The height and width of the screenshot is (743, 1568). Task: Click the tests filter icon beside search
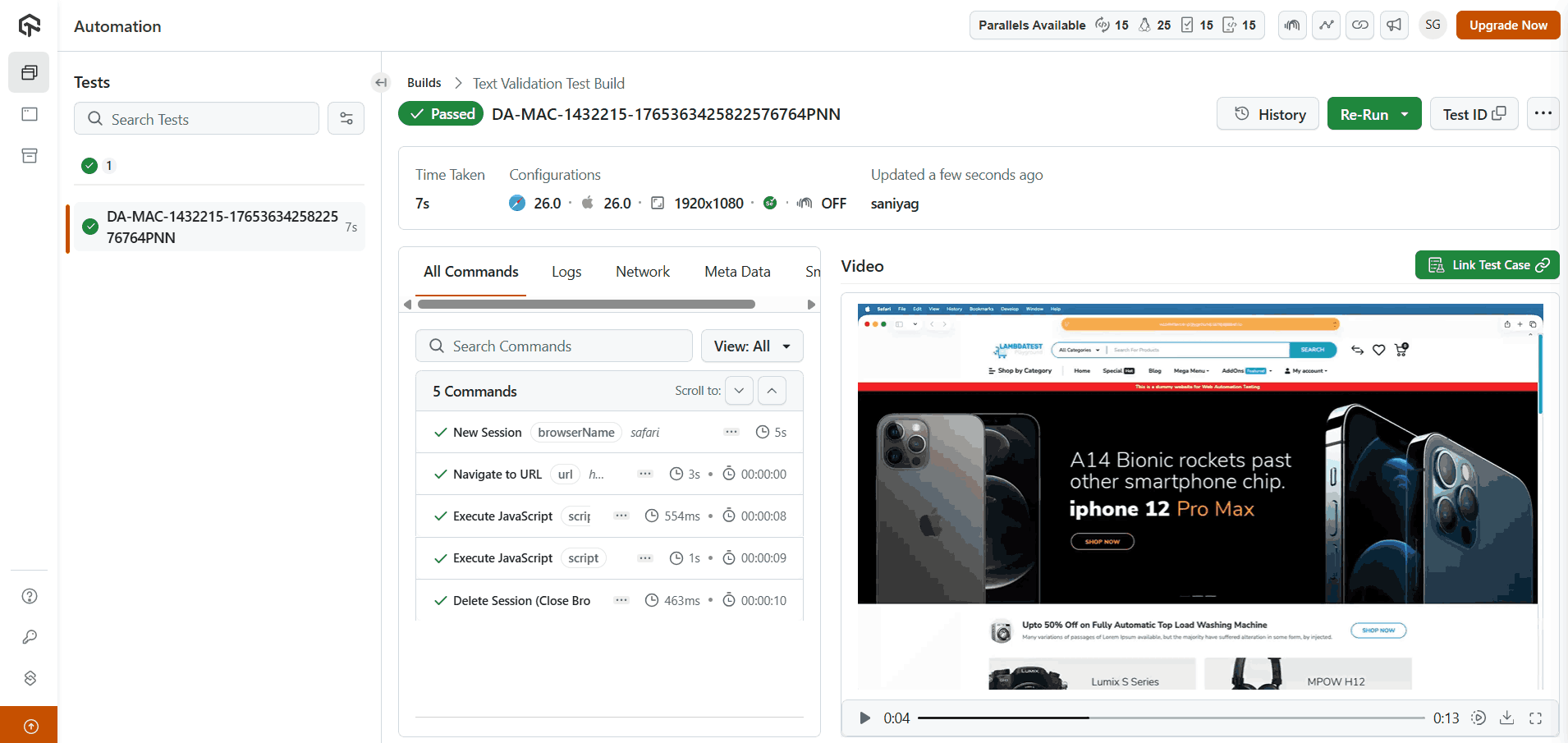pos(346,119)
